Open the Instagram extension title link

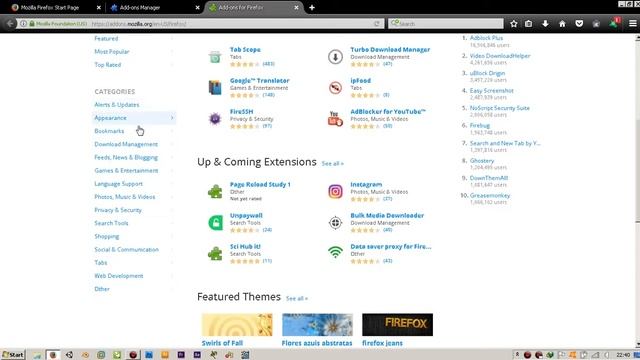click(366, 184)
